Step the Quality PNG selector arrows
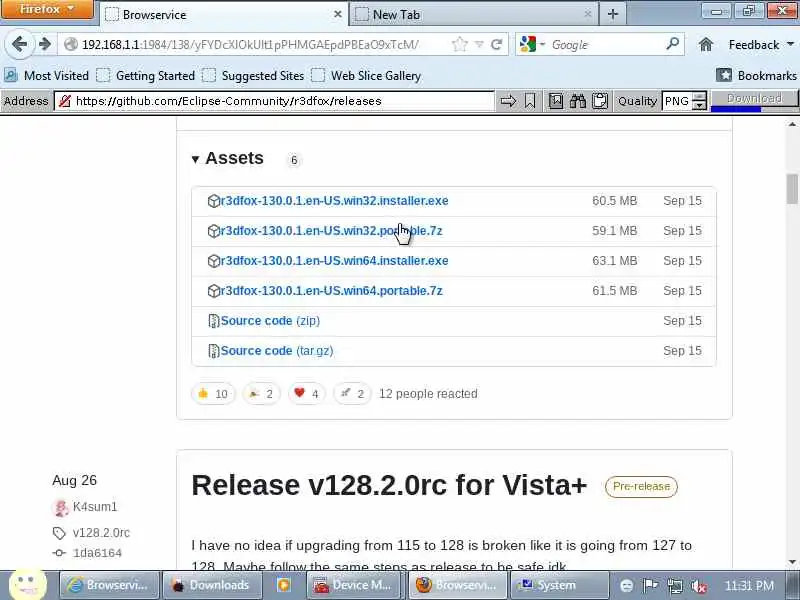The width and height of the screenshot is (800, 600). tap(700, 101)
